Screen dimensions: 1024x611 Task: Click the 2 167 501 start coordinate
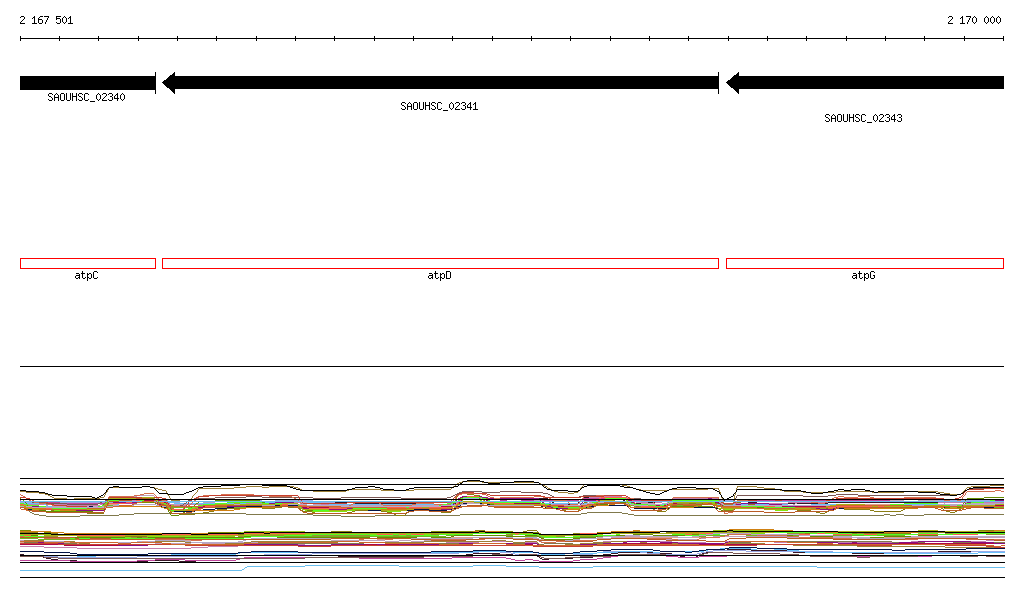tap(46, 20)
